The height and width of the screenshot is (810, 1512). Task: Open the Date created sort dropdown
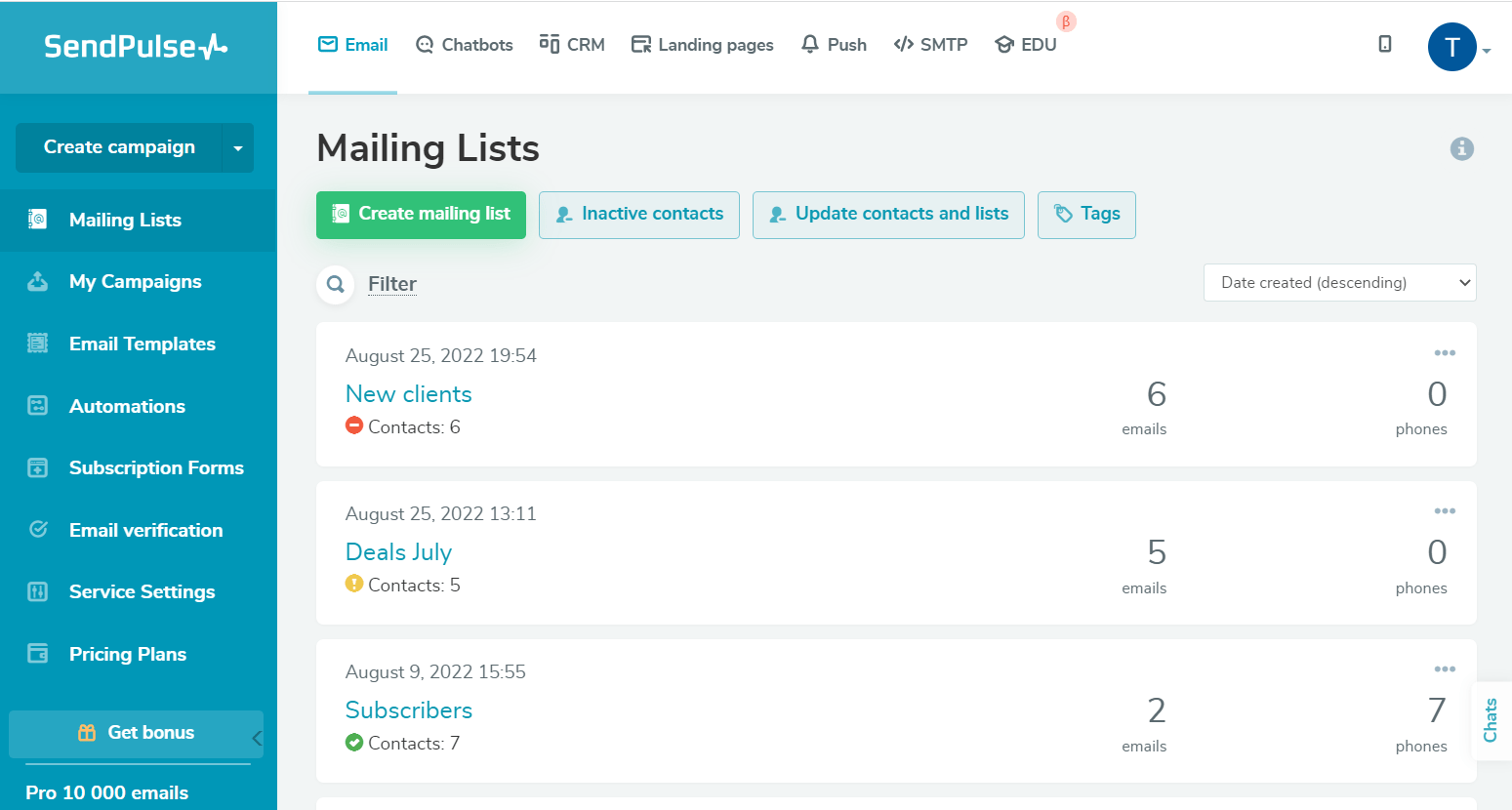1339,283
